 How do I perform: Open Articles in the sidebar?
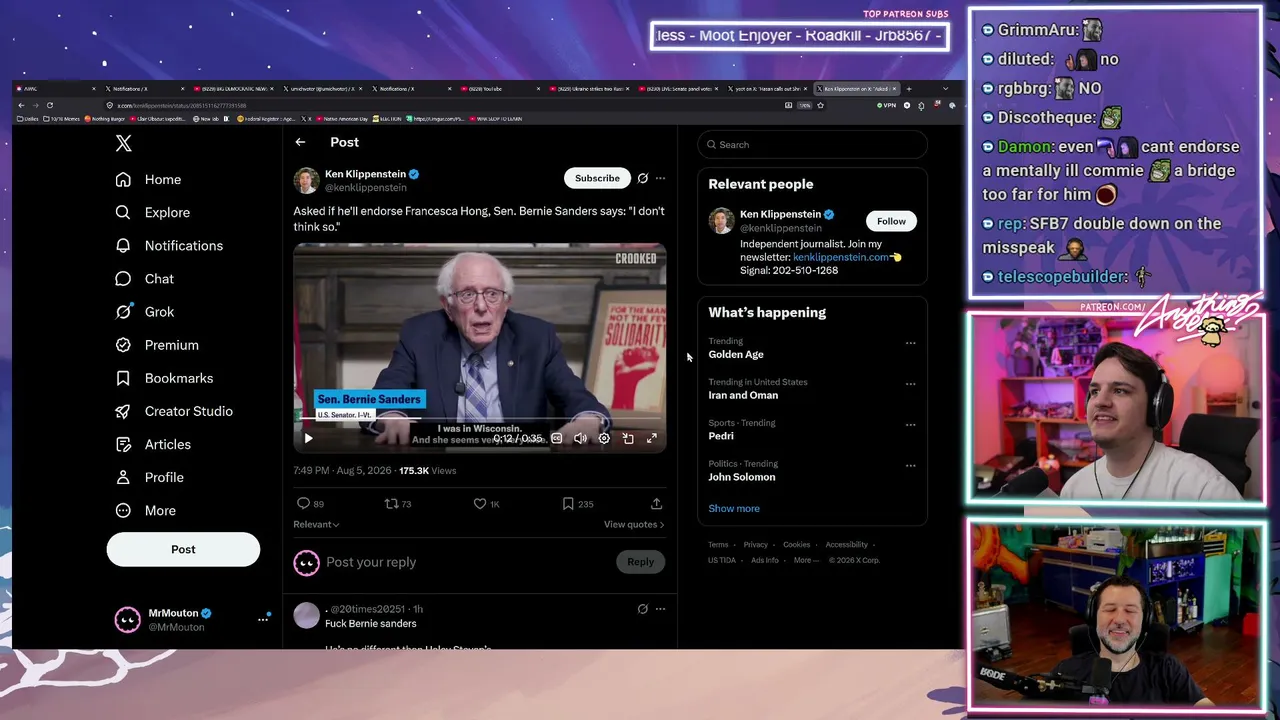coord(153,444)
